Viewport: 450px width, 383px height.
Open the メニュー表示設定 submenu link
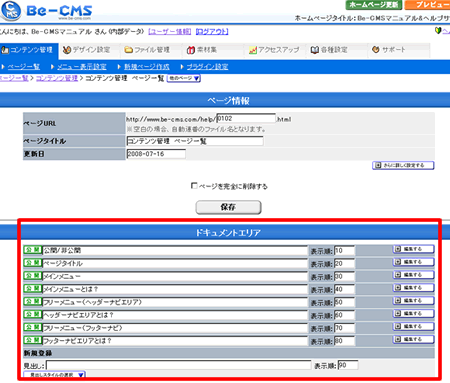click(x=82, y=67)
